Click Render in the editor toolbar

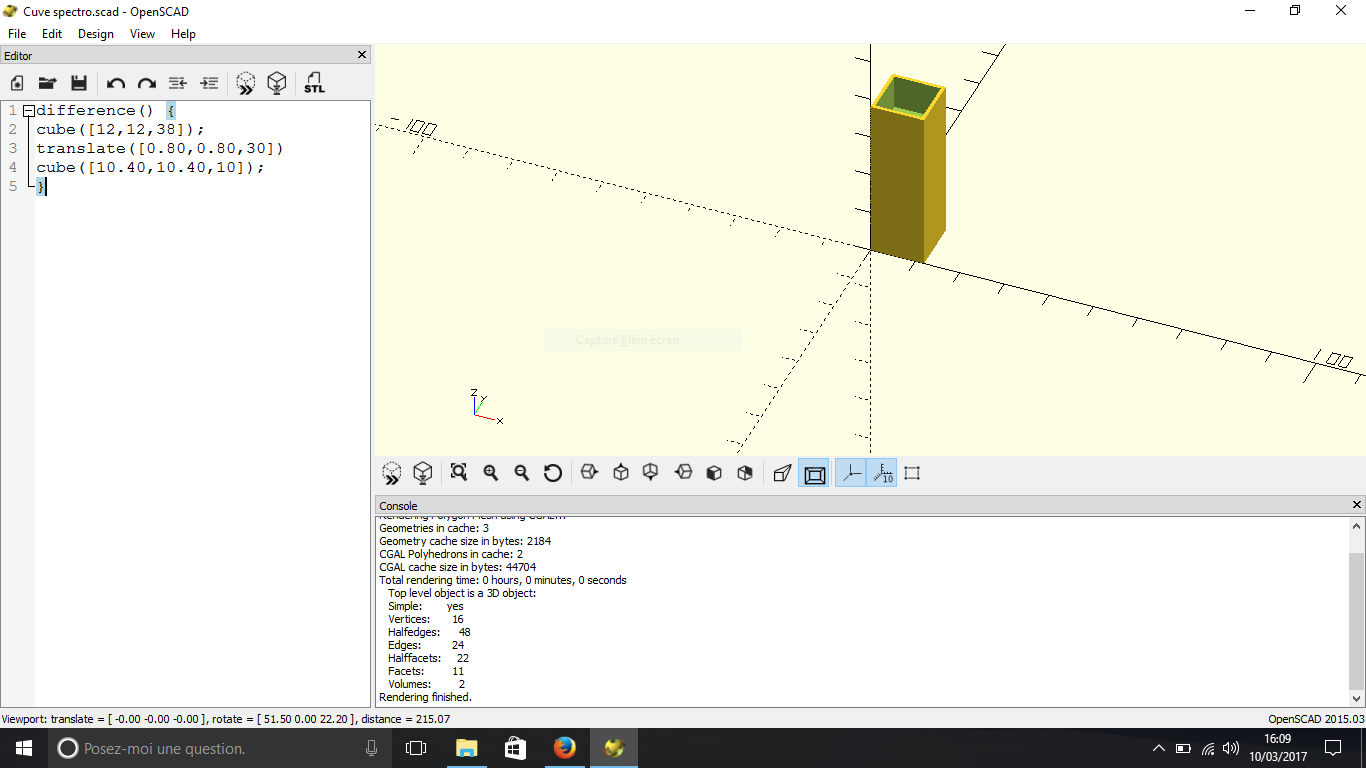coord(277,83)
